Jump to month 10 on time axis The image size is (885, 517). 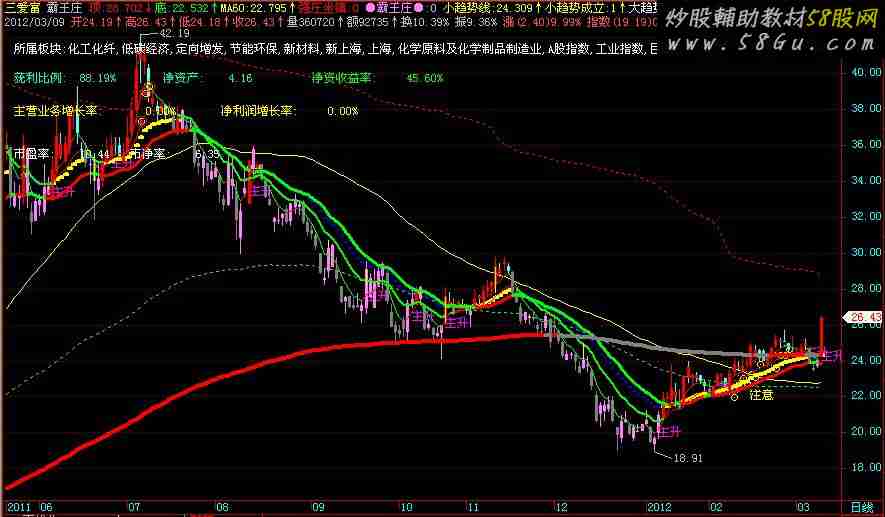[406, 507]
